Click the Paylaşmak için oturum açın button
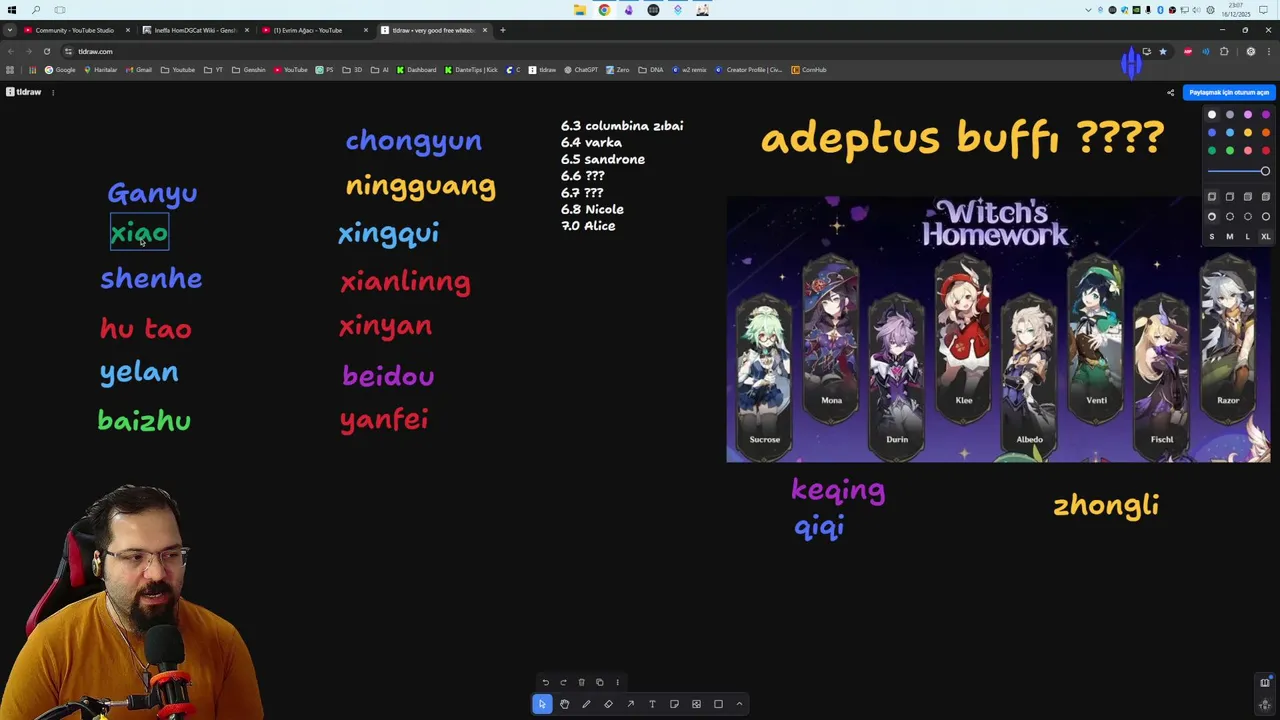The width and height of the screenshot is (1280, 720). 1229,92
